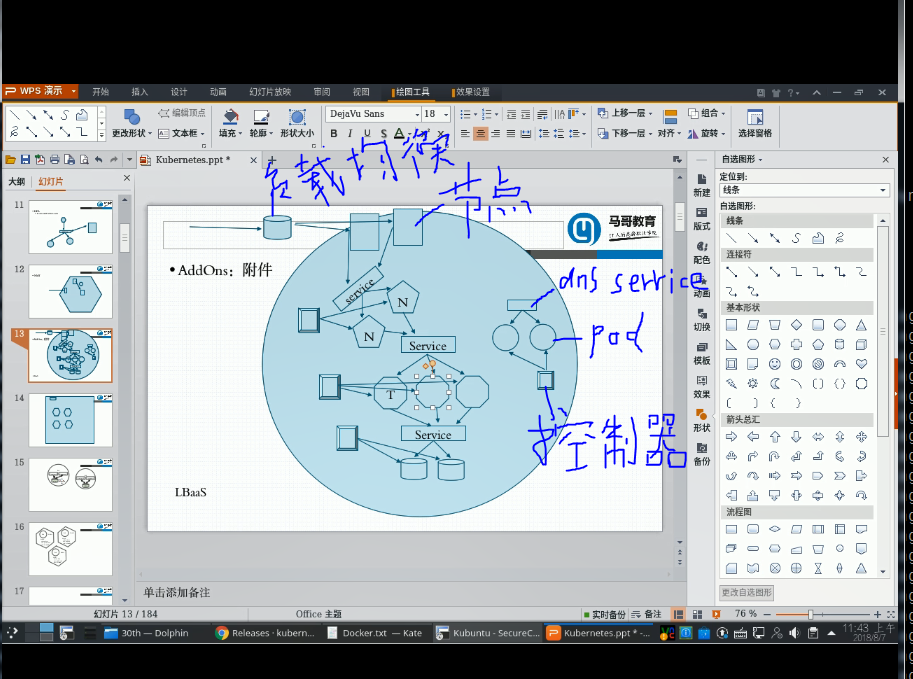913x679 pixels.
Task: Open the 版式 layout side panel
Action: point(702,219)
